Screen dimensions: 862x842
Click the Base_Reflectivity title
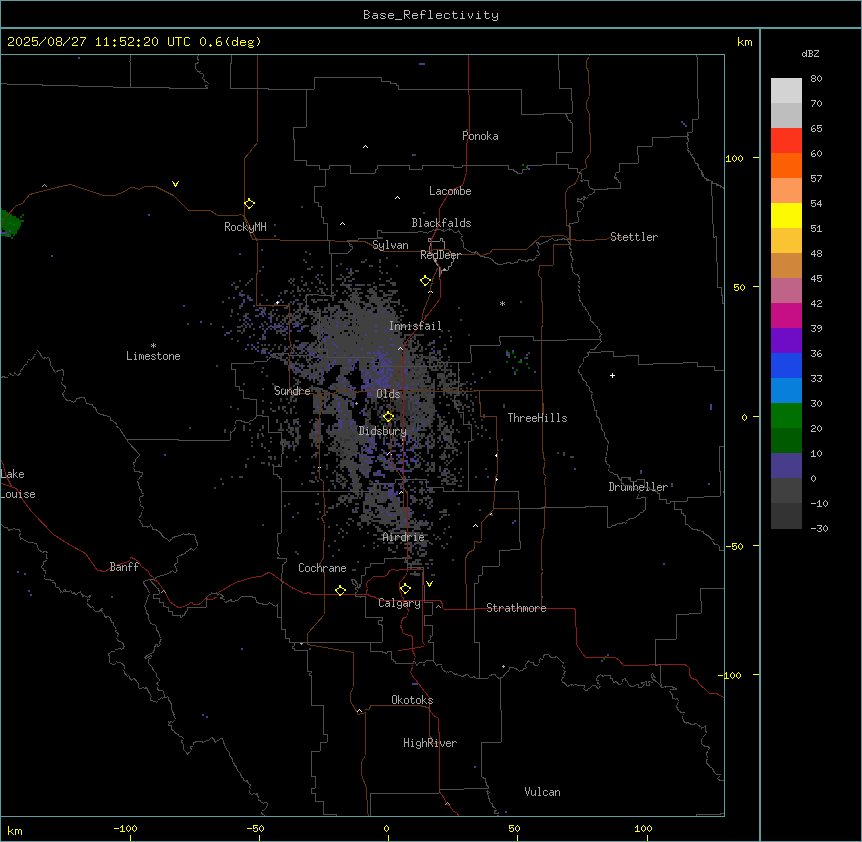tap(431, 15)
